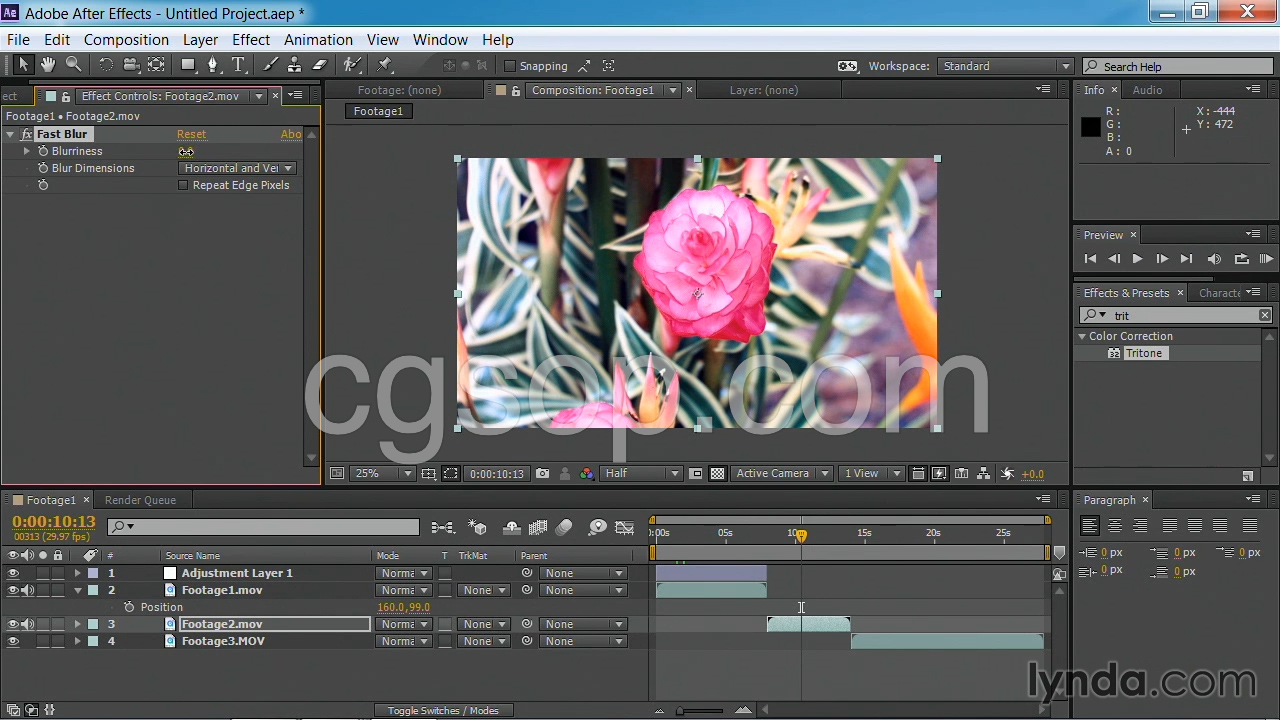Enable the Snapping checkbox
The image size is (1280, 720).
(x=510, y=66)
